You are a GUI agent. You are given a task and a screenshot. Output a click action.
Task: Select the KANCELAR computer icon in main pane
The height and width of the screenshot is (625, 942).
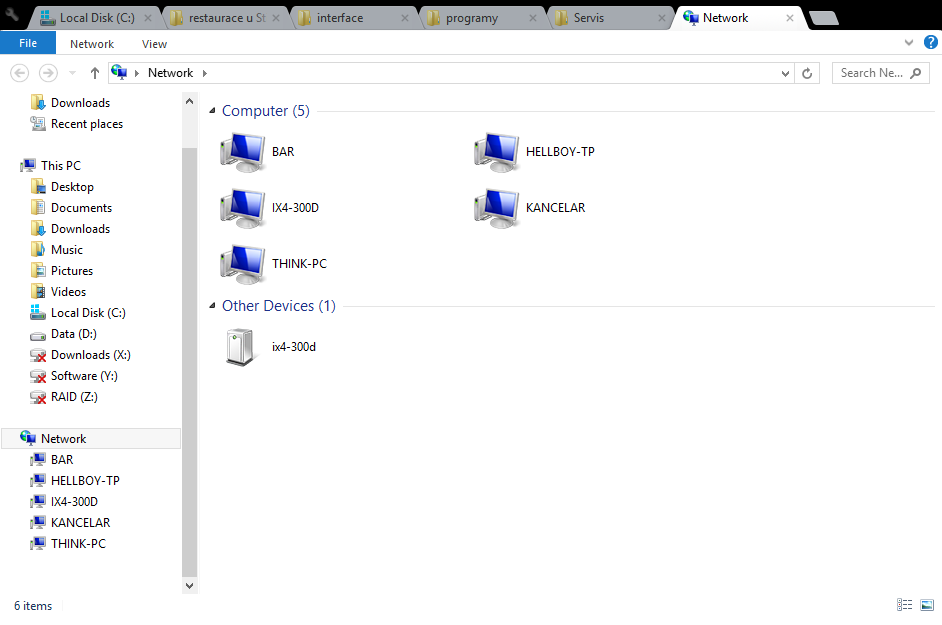coord(494,208)
